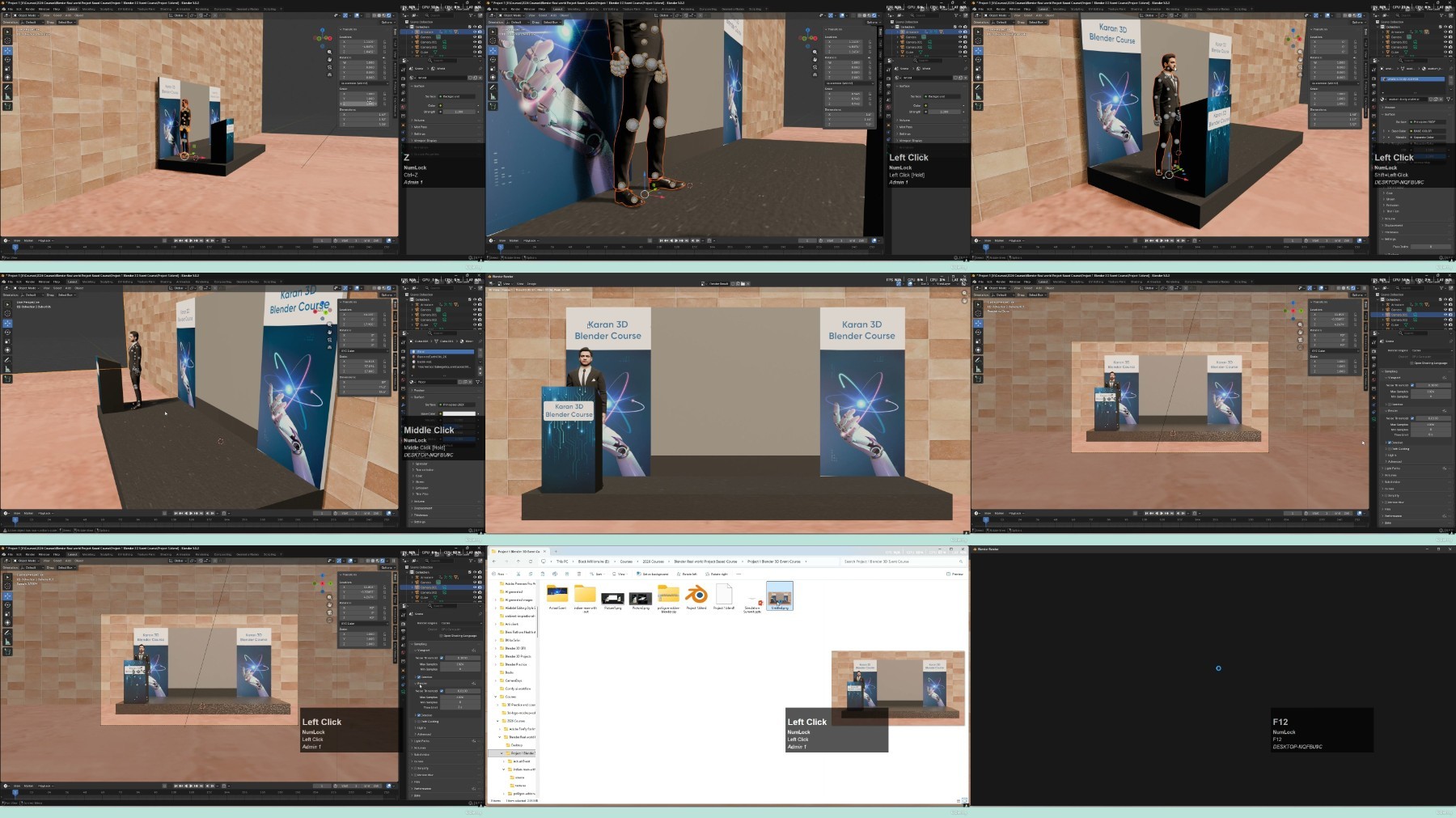Pick Annotate tool in the Ctrl-Z Blender window
This screenshot has width=1456, height=818.
(7, 87)
